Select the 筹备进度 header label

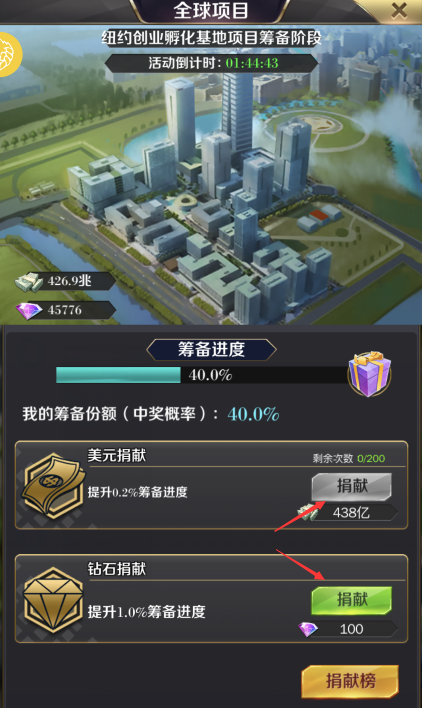pos(211,349)
